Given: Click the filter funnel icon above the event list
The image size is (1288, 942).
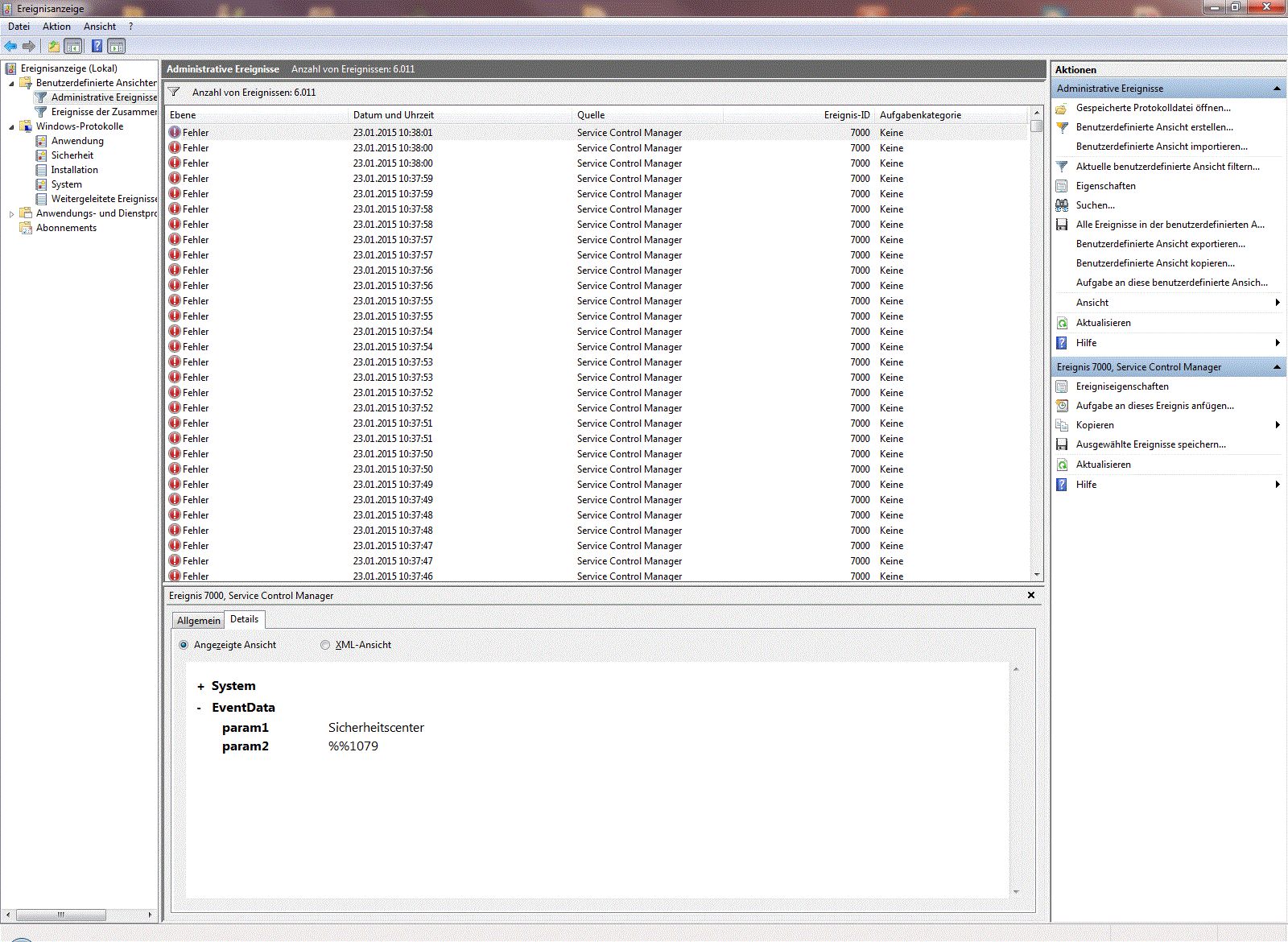Looking at the screenshot, I should 174,92.
